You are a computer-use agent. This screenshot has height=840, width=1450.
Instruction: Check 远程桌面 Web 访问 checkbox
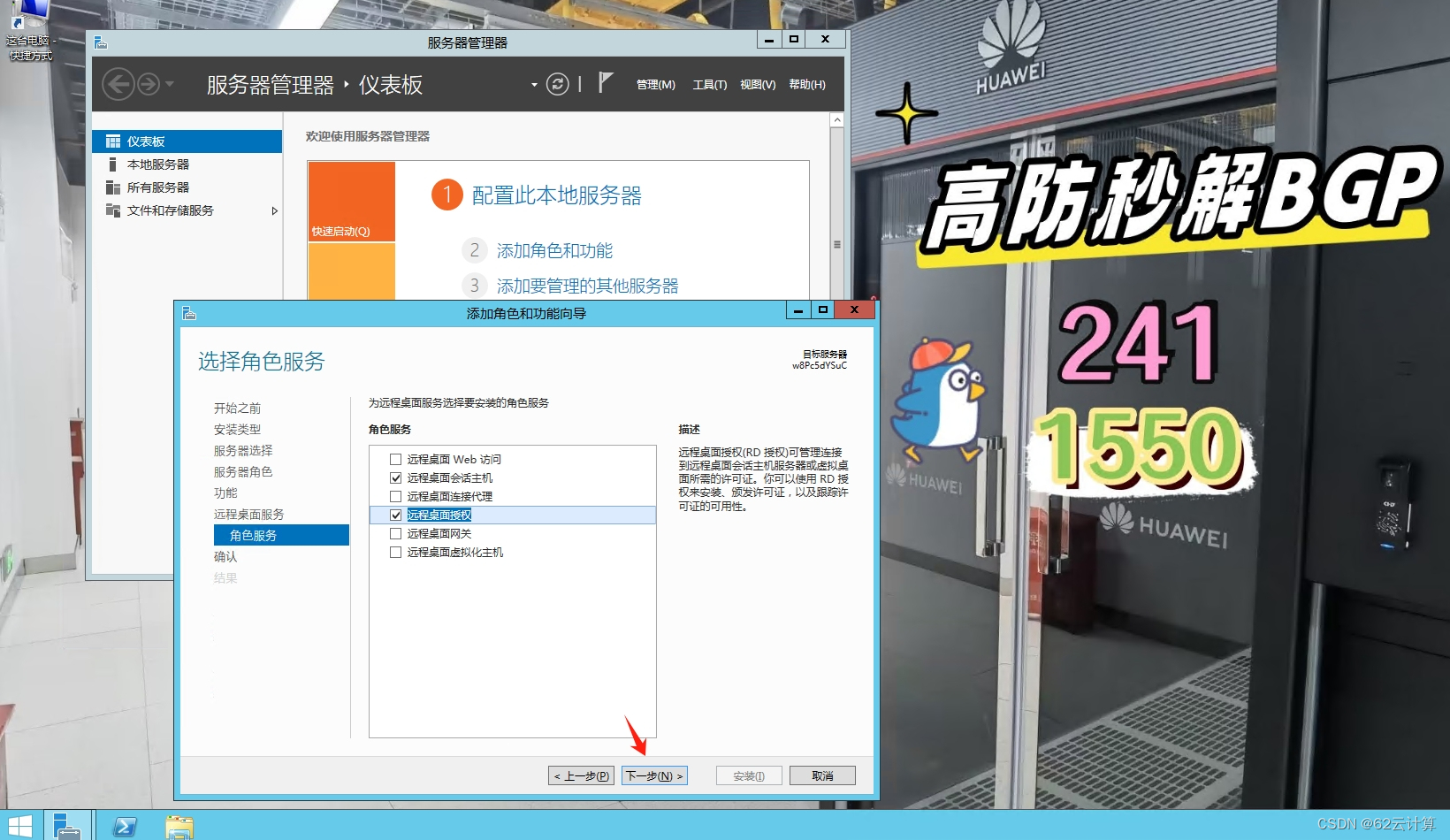point(396,460)
